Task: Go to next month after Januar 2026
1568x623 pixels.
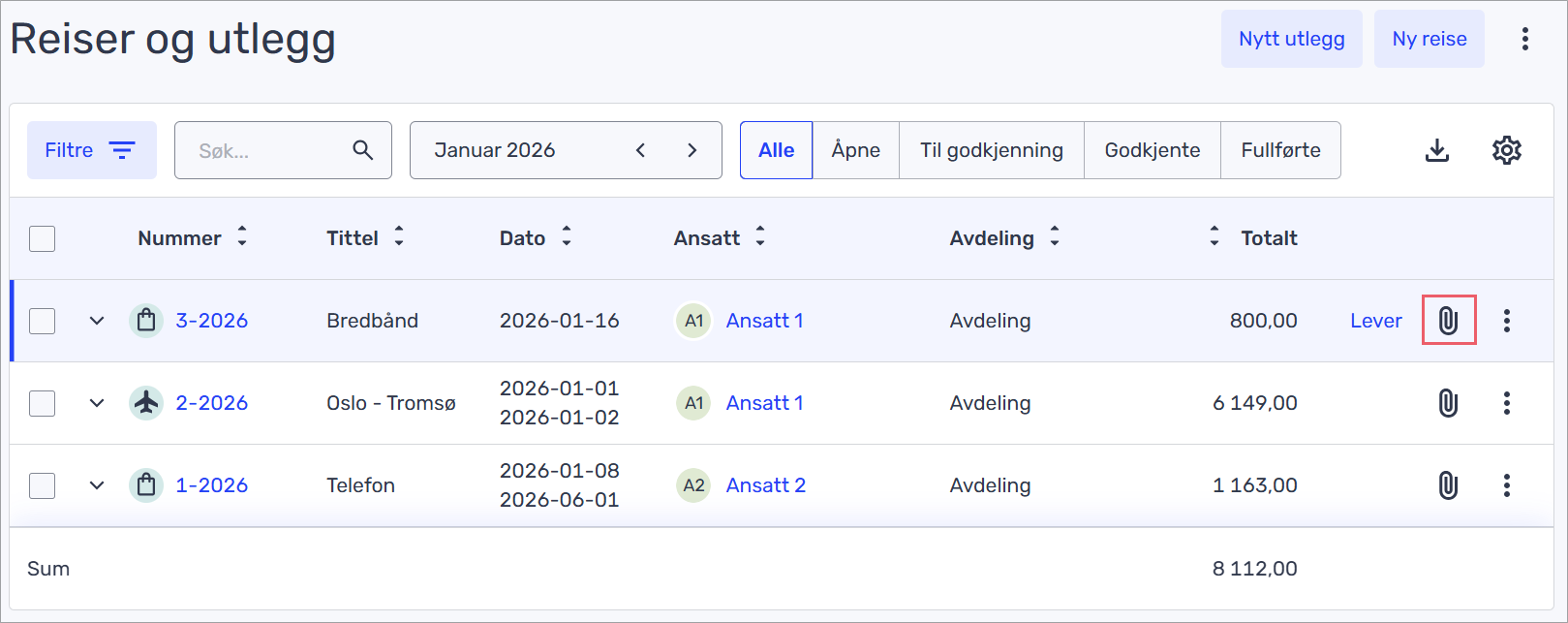Action: point(692,150)
